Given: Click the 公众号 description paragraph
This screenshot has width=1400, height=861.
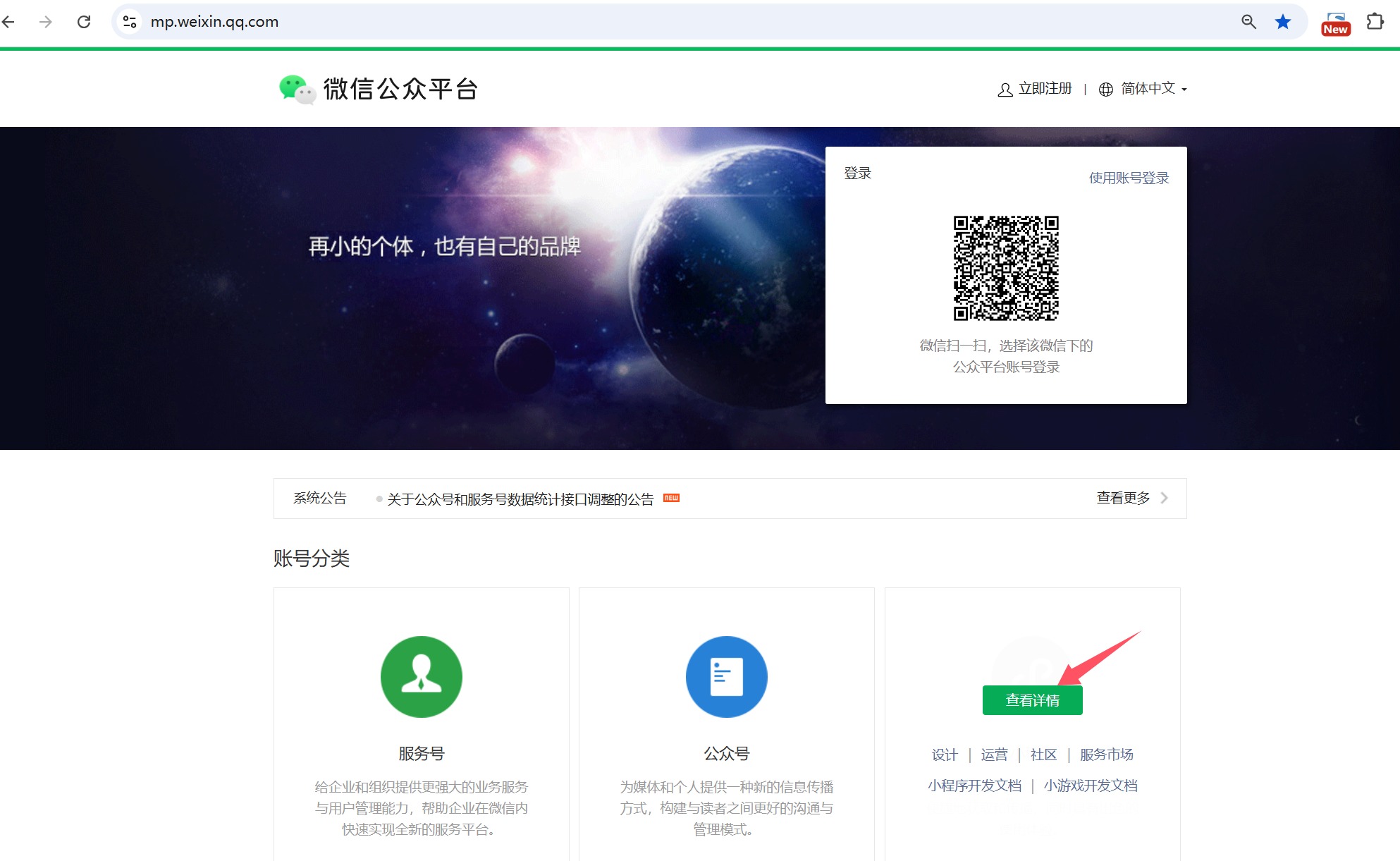Looking at the screenshot, I should pos(727,808).
